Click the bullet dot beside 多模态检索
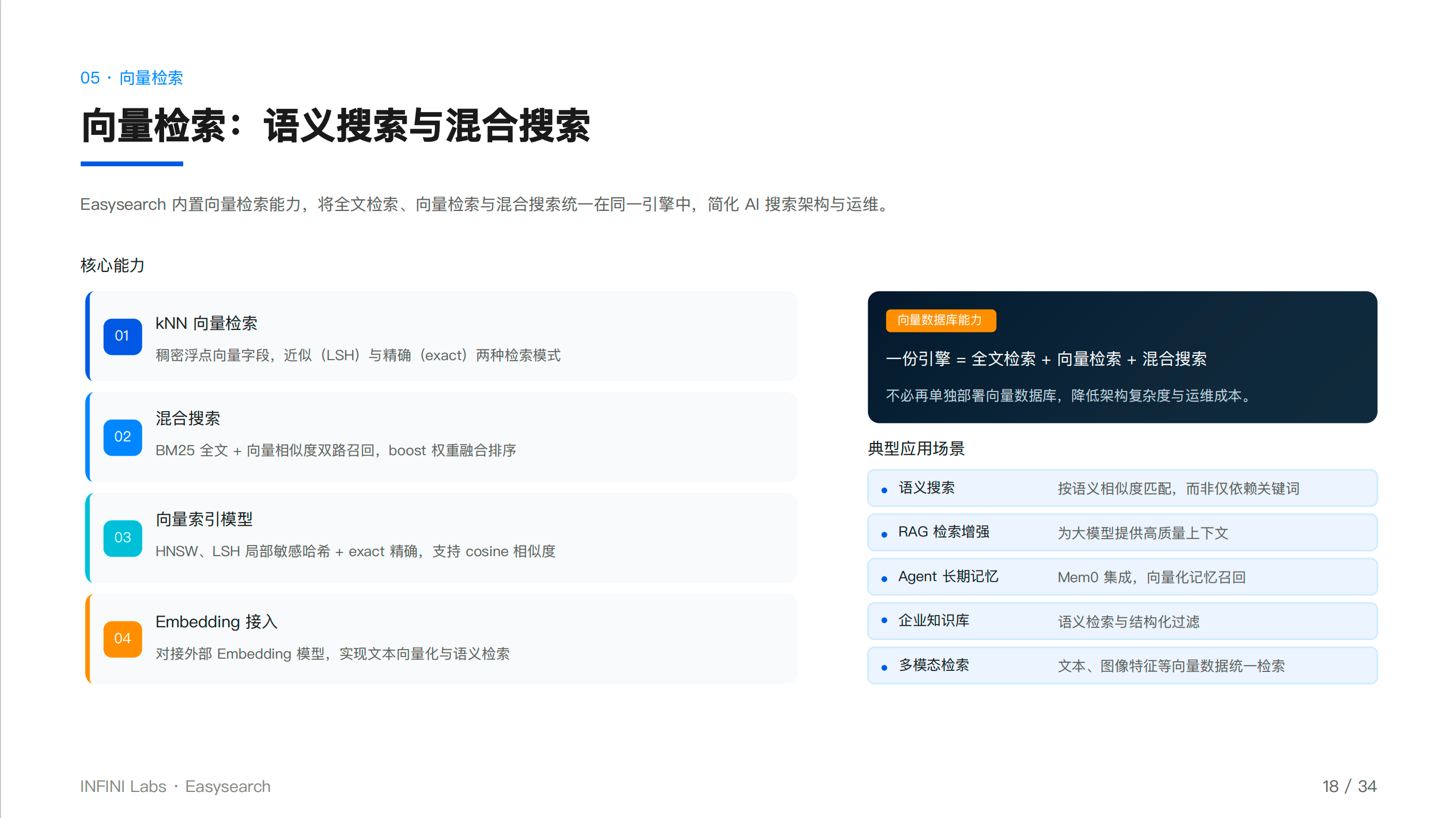This screenshot has width=1456, height=818. pos(884,668)
